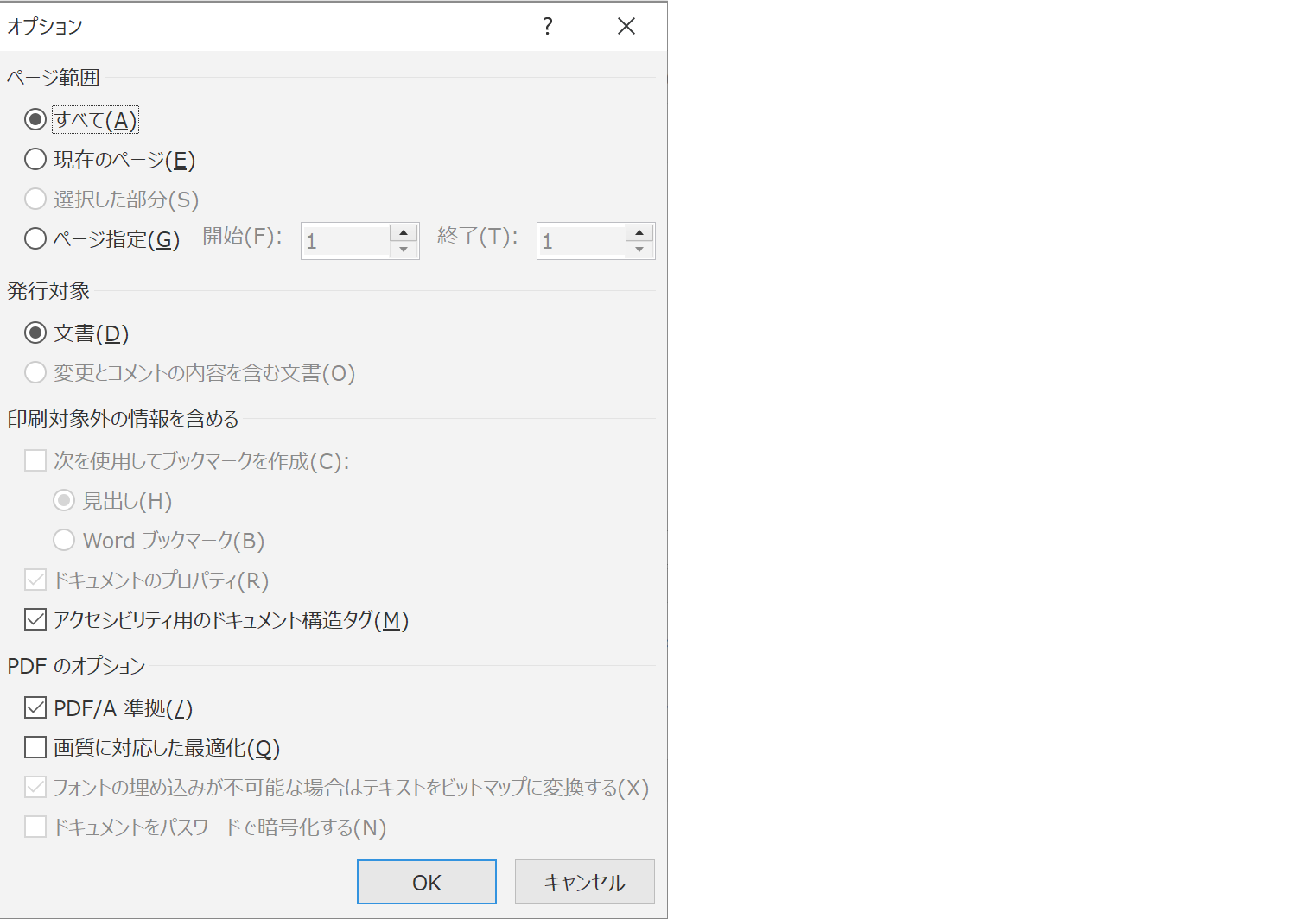Uncheck the PDF/A 準拠 checkbox
This screenshot has width=1316, height=919.
coord(35,707)
